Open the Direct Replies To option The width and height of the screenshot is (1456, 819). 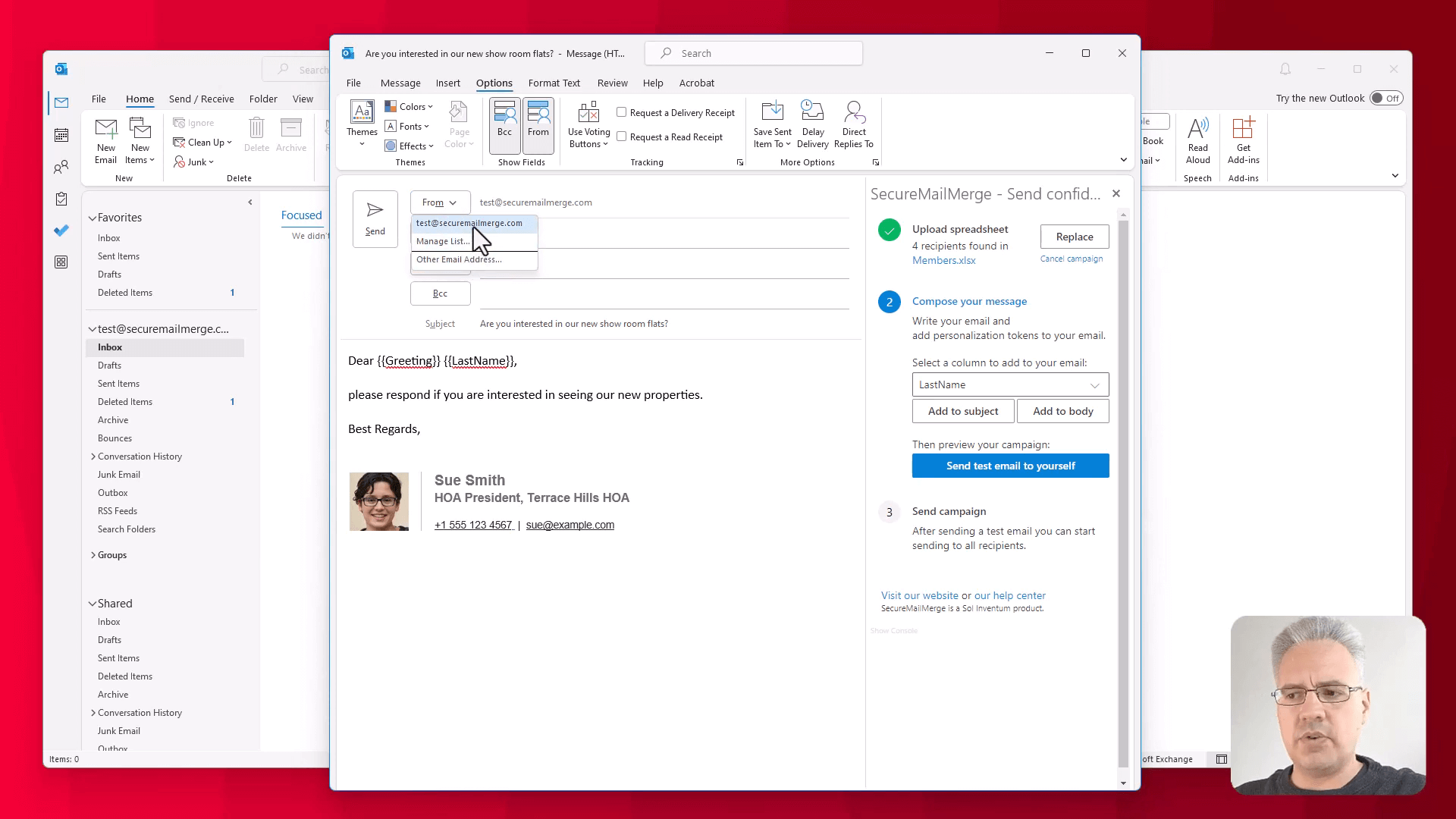[854, 124]
